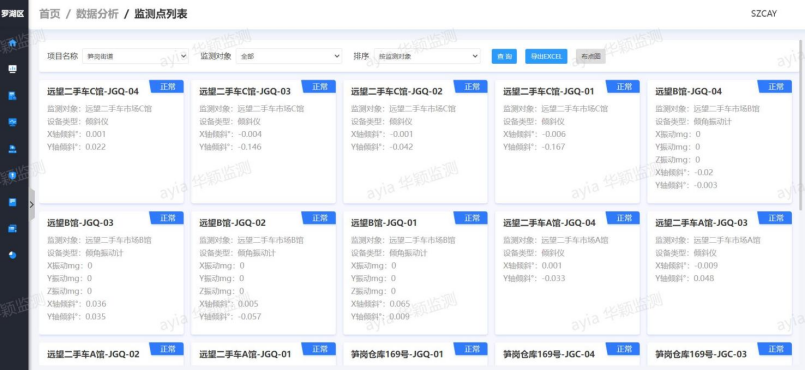Click Y轴倾斜 value -0.033 on A馆-JGQ-04
The image size is (805, 370).
coord(553,279)
